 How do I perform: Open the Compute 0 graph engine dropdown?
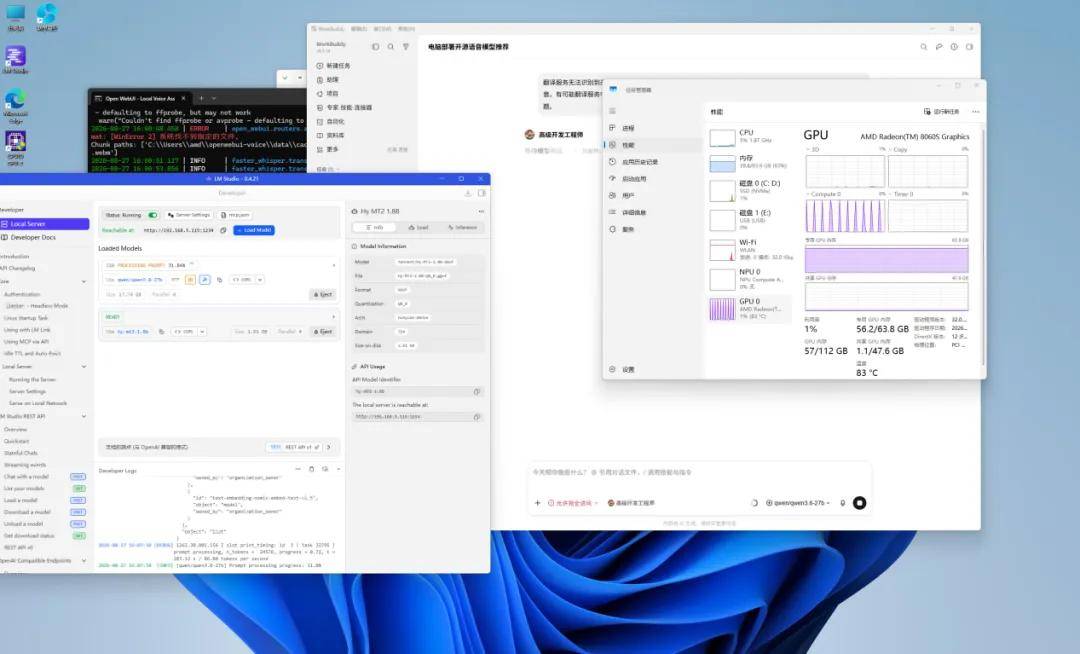pyautogui.click(x=825, y=194)
